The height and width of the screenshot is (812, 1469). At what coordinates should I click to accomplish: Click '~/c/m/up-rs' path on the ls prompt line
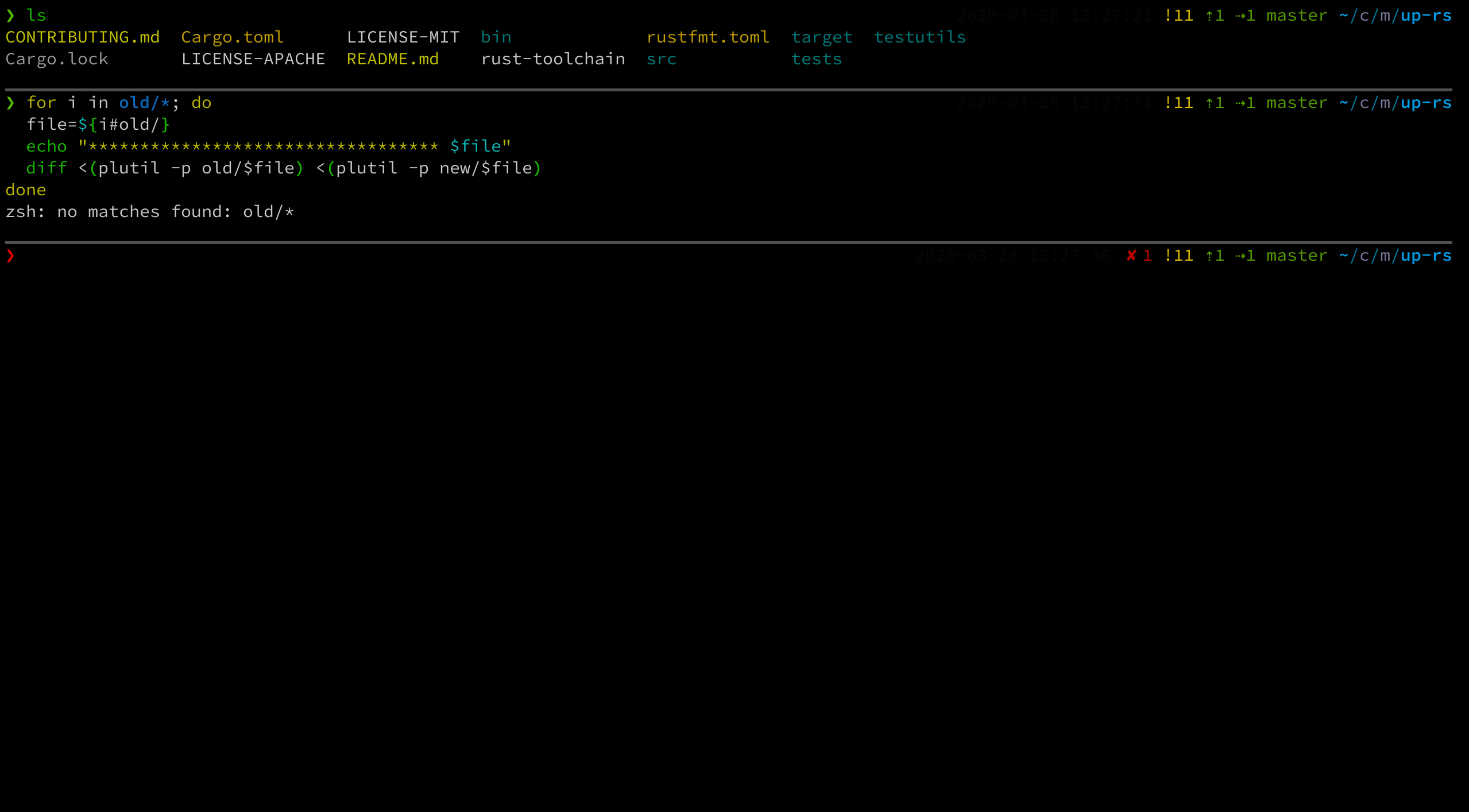pyautogui.click(x=1395, y=16)
